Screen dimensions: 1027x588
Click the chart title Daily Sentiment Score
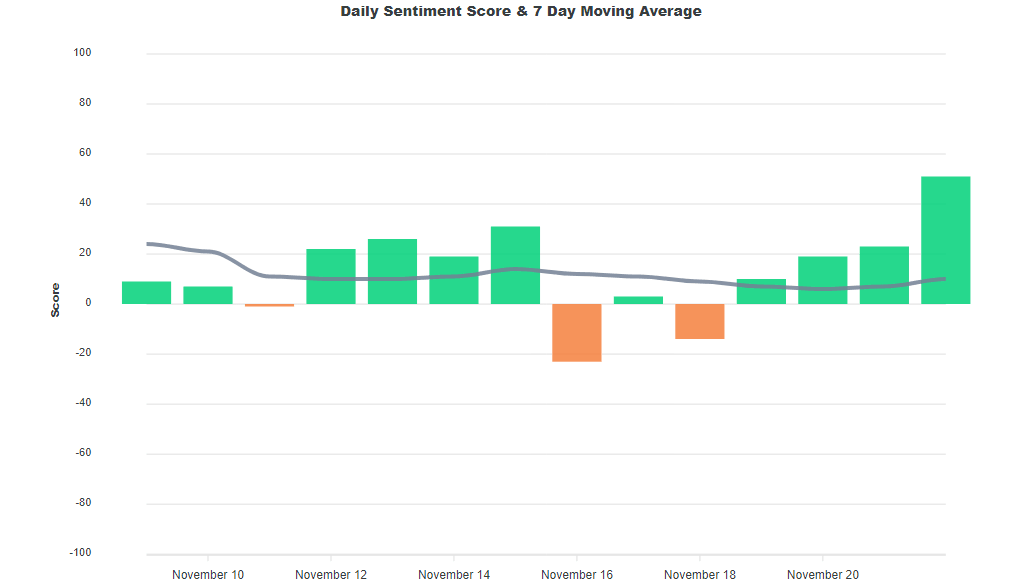pyautogui.click(x=521, y=12)
